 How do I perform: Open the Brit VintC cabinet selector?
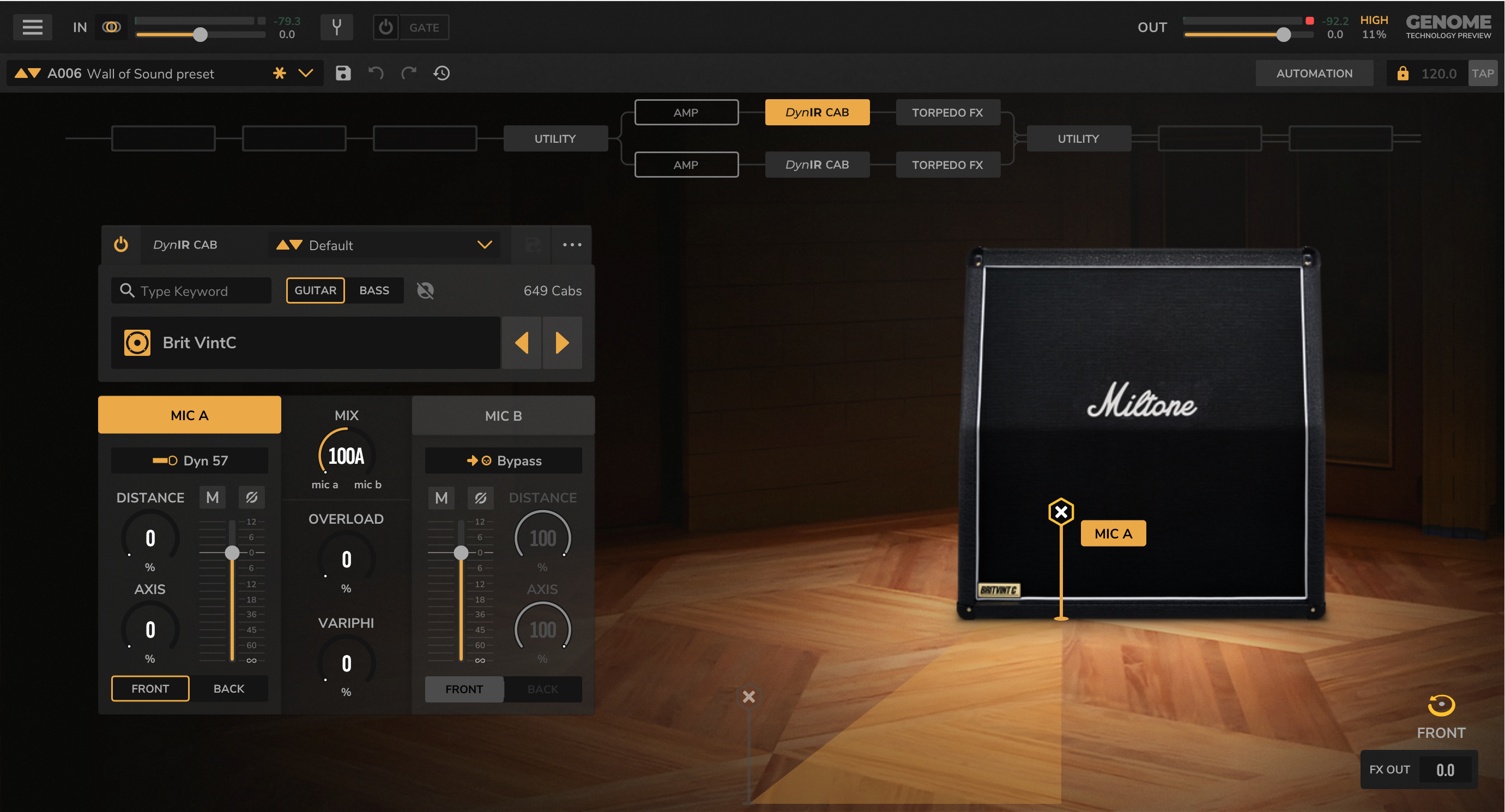[x=305, y=342]
